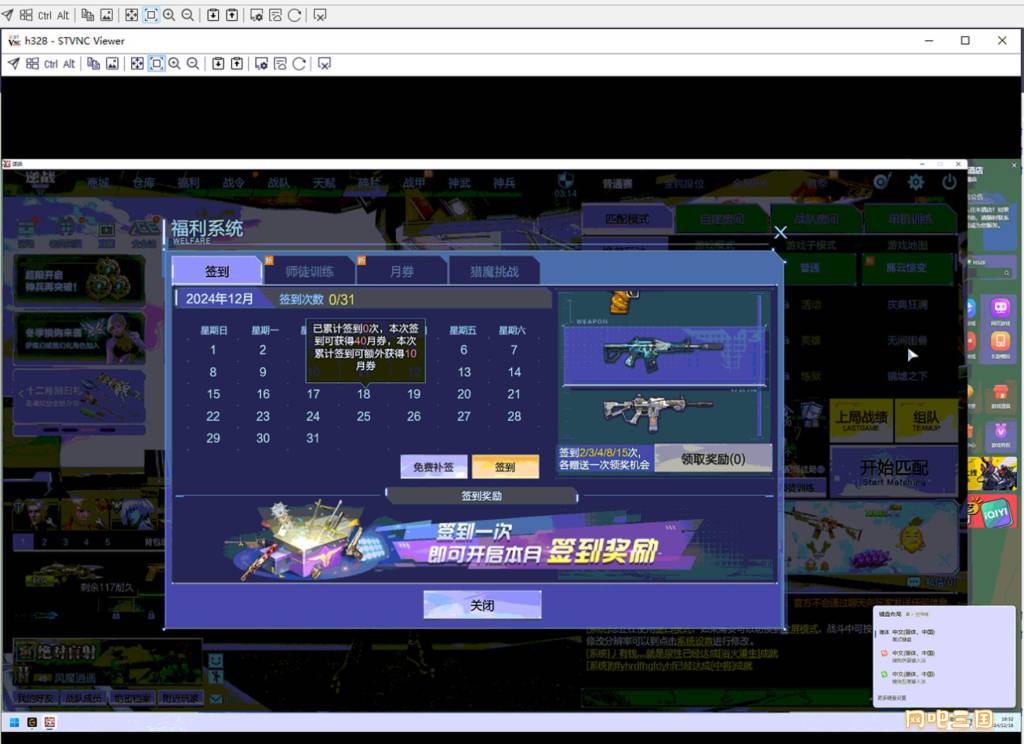This screenshot has width=1024, height=744.
Task: Toggle Ctrl in the outermost toolbar
Action: point(45,16)
